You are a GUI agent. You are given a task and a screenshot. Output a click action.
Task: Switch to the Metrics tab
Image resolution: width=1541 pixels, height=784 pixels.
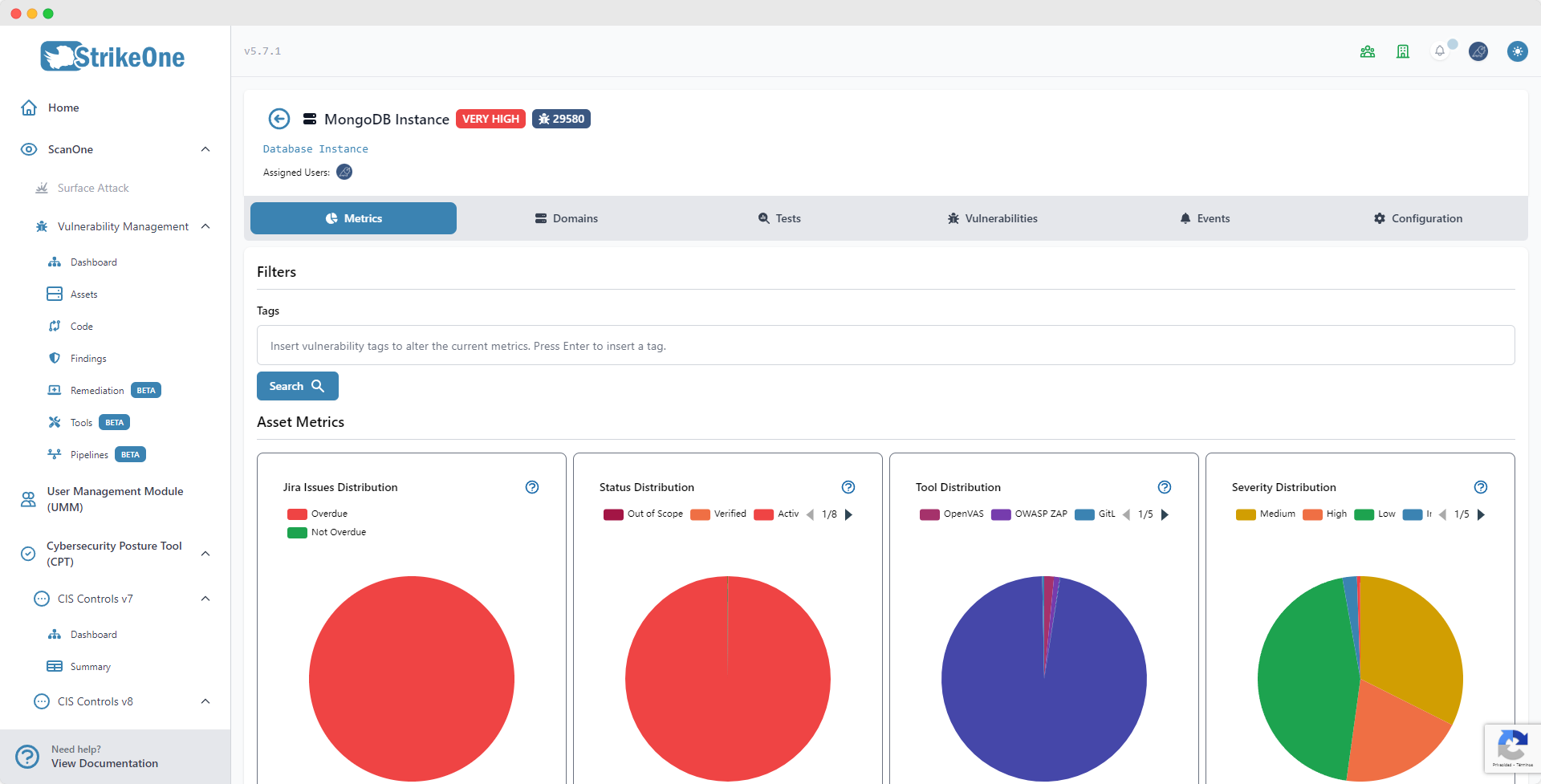[353, 218]
